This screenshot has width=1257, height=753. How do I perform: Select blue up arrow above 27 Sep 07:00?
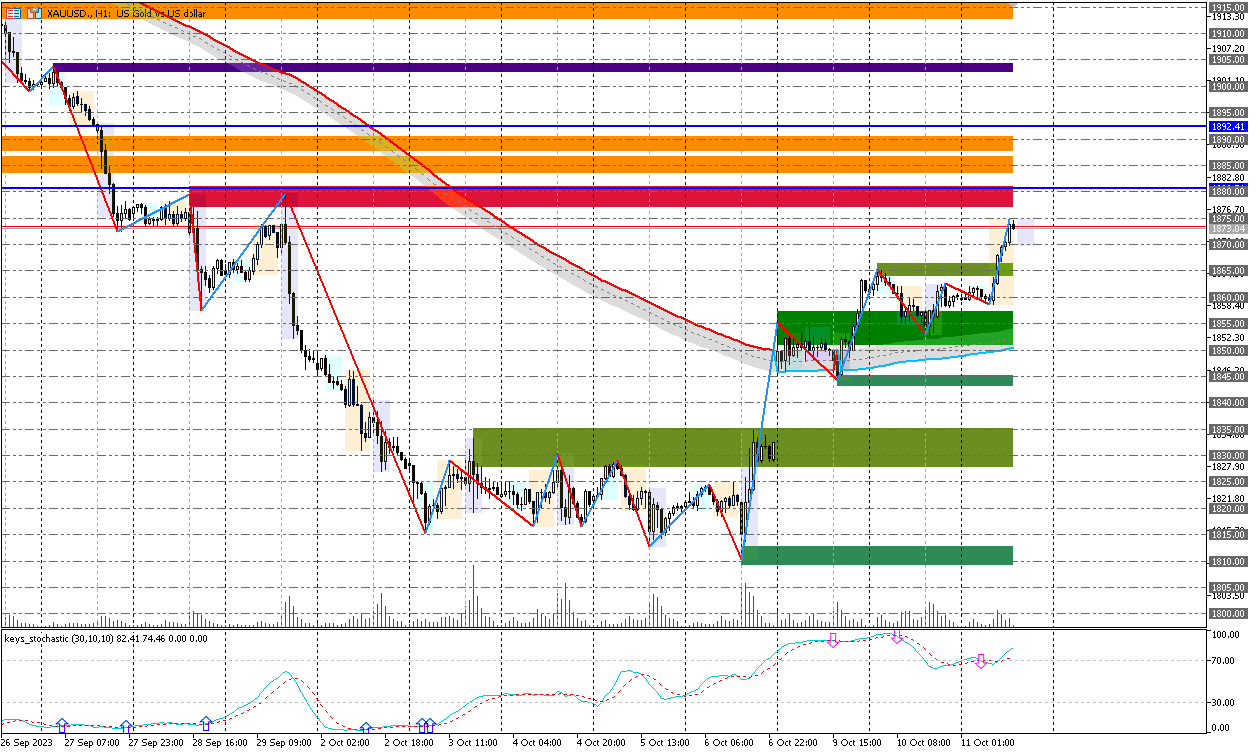pos(62,724)
